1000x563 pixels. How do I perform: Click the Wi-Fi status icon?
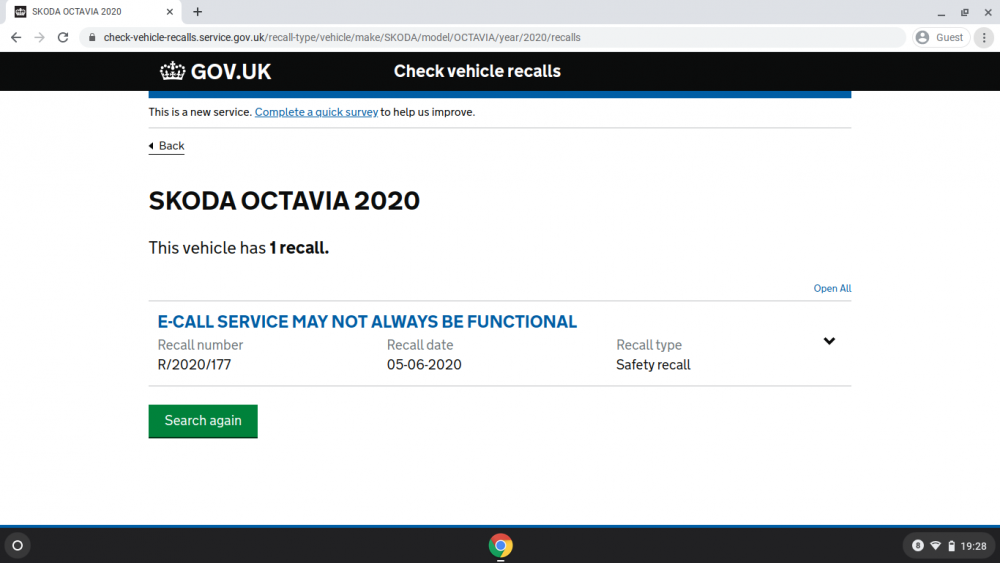coord(936,546)
